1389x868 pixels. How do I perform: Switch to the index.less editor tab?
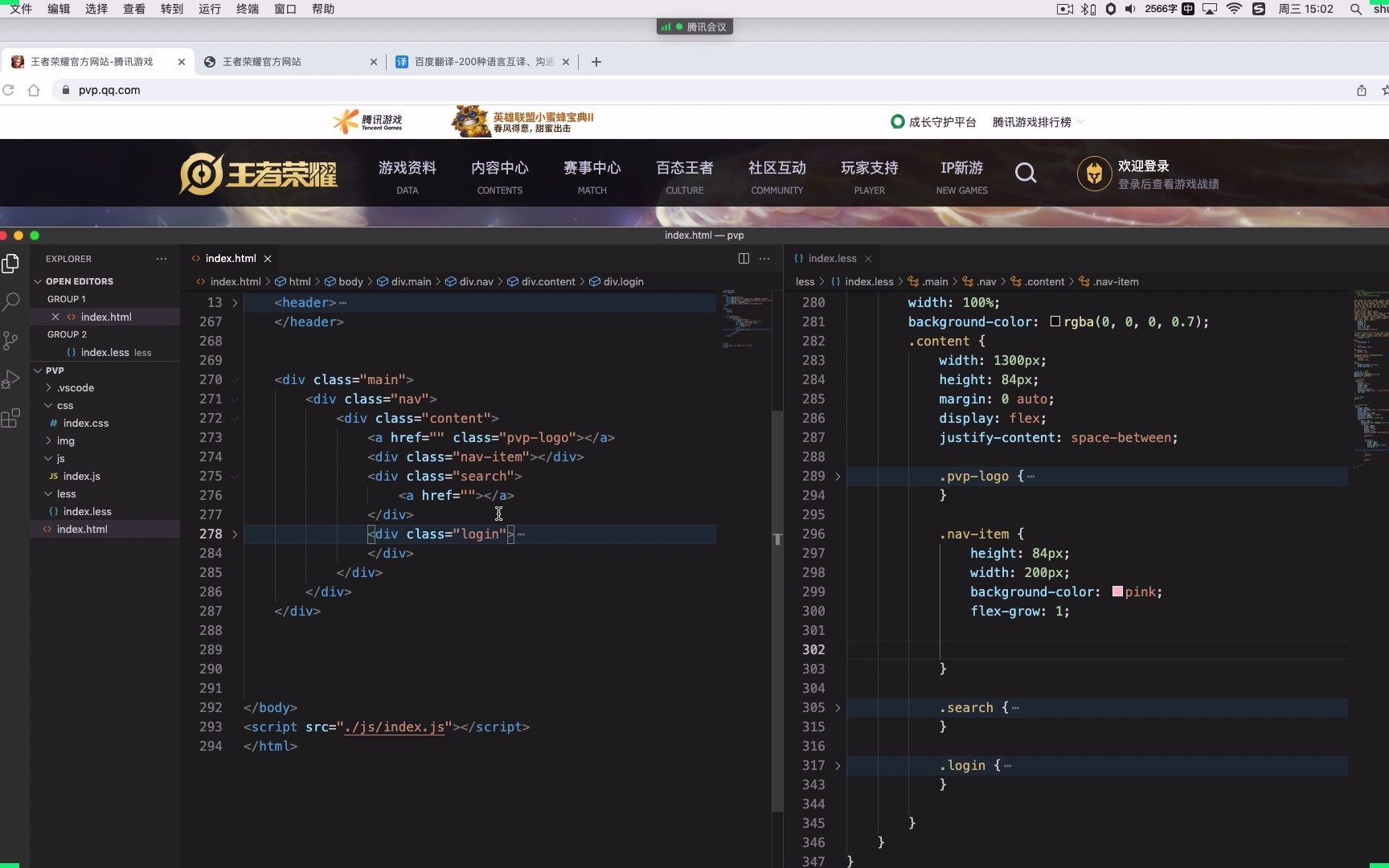[832, 258]
